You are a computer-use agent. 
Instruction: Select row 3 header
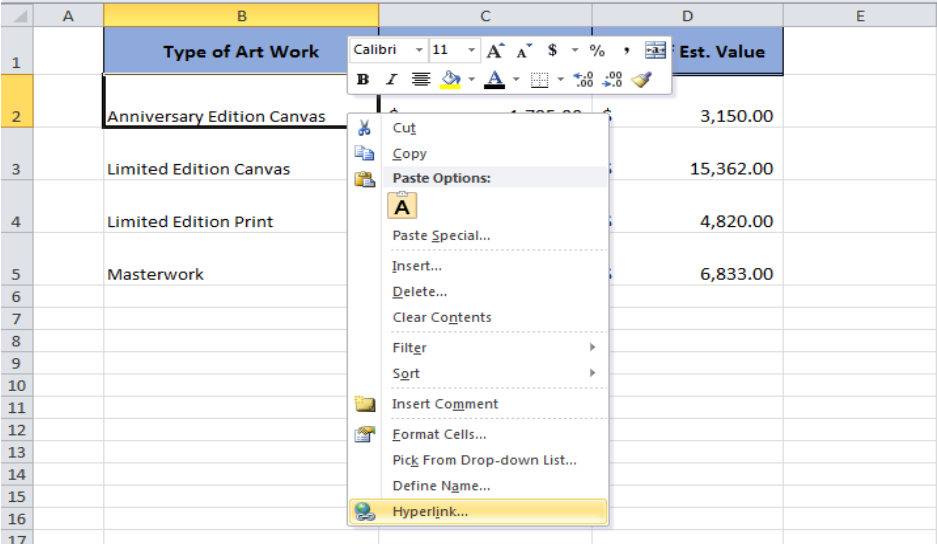(x=16, y=154)
